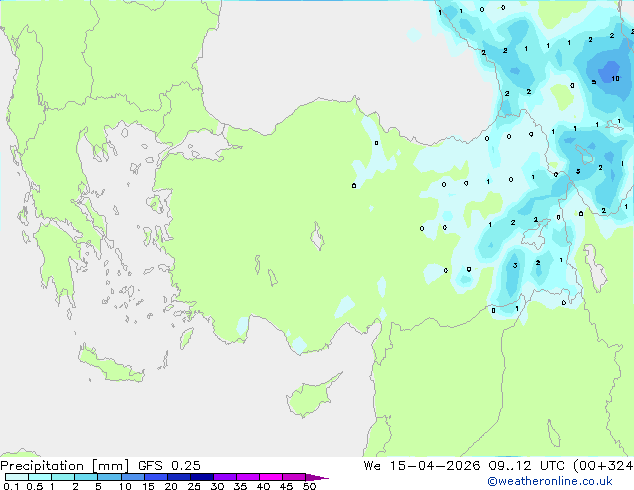Click the '0.5' legend scale label
634x490 pixels.
(x=35, y=486)
